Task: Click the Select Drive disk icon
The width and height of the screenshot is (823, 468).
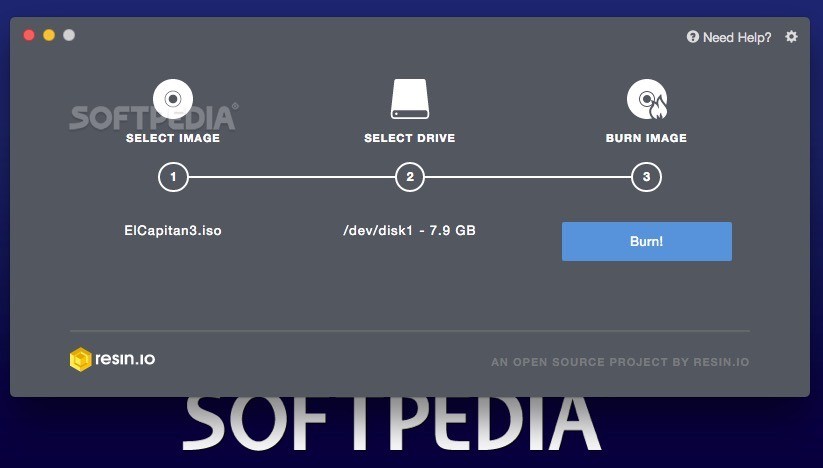Action: tap(409, 99)
